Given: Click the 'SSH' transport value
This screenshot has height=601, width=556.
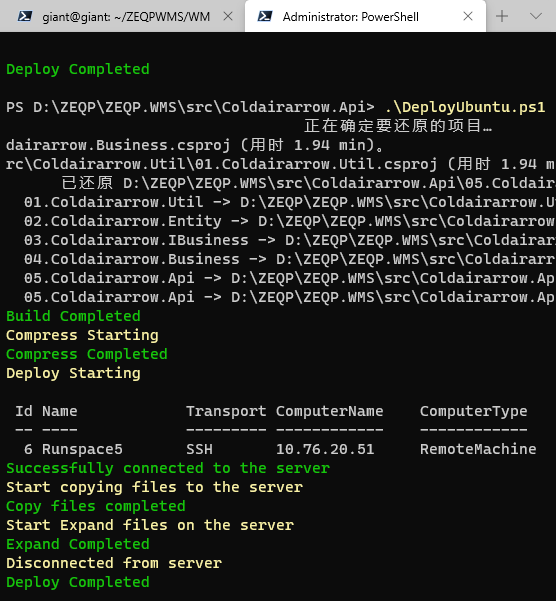Looking at the screenshot, I should [199, 449].
